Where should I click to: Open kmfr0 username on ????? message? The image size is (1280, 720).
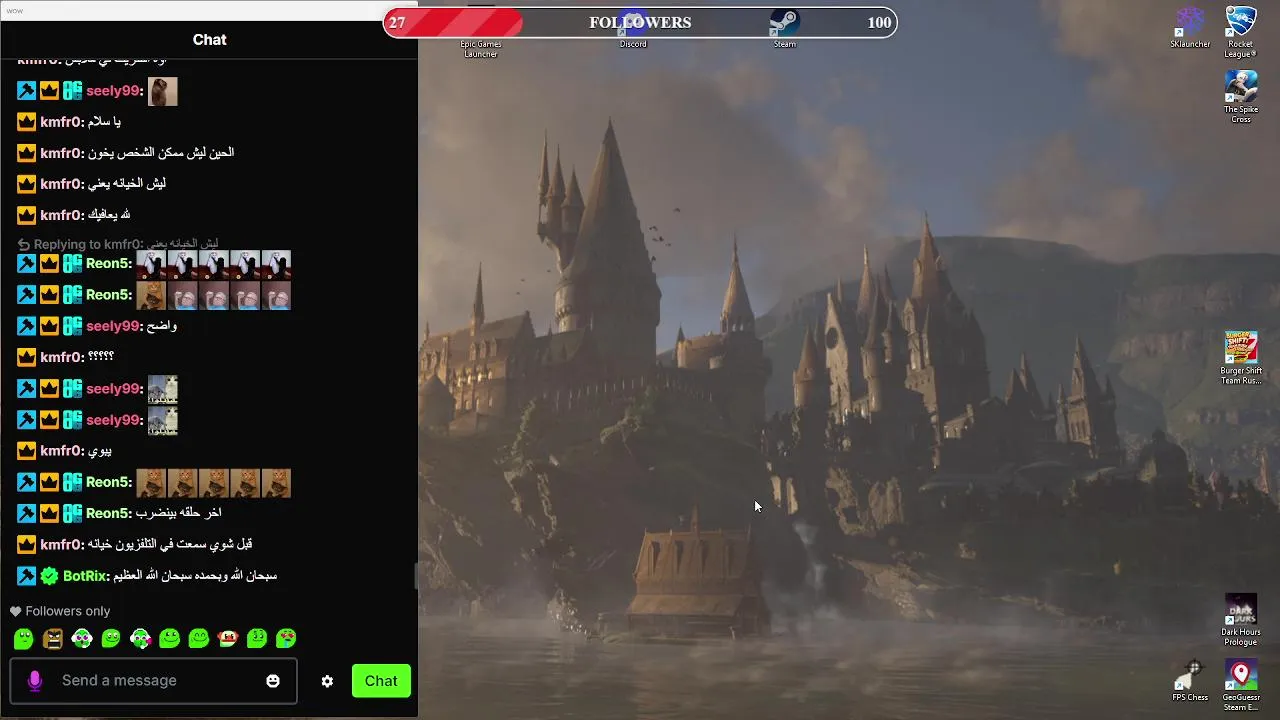pyautogui.click(x=61, y=357)
